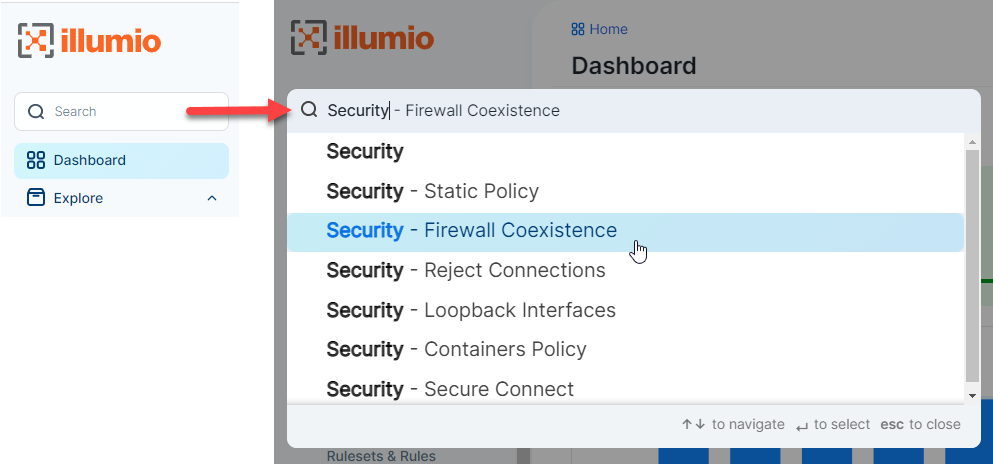The image size is (993, 464).
Task: Select Security - Firewall Coexistence result
Action: pyautogui.click(x=471, y=231)
